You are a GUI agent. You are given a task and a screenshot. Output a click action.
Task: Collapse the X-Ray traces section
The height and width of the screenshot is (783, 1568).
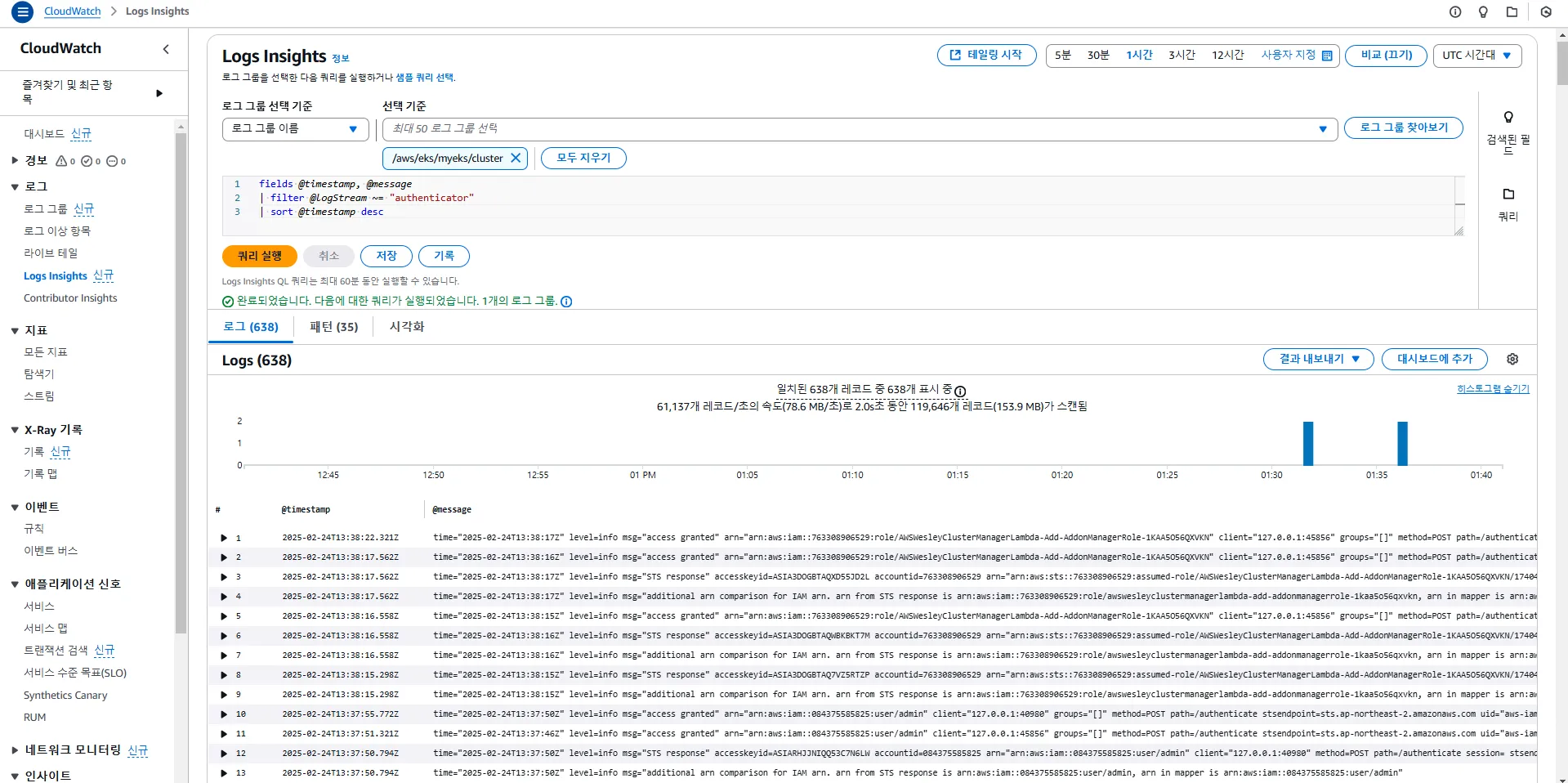click(x=15, y=430)
